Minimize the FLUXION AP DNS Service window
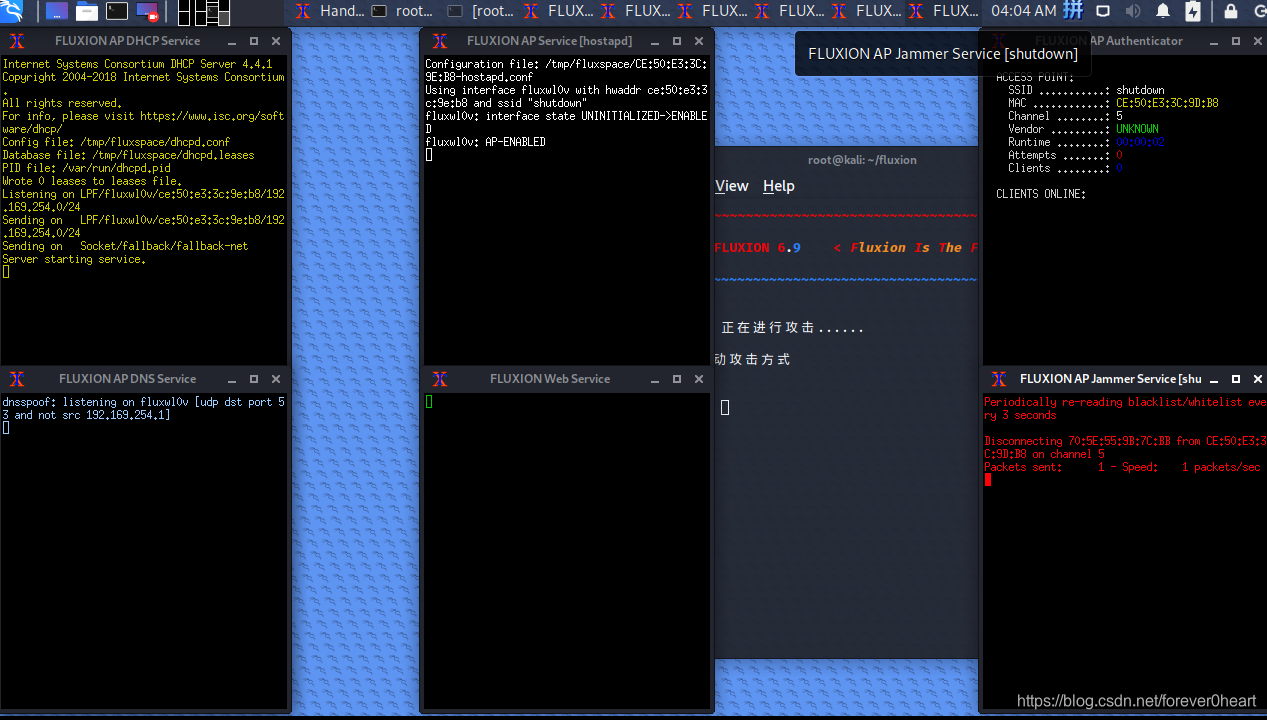The height and width of the screenshot is (720, 1267). [232, 379]
